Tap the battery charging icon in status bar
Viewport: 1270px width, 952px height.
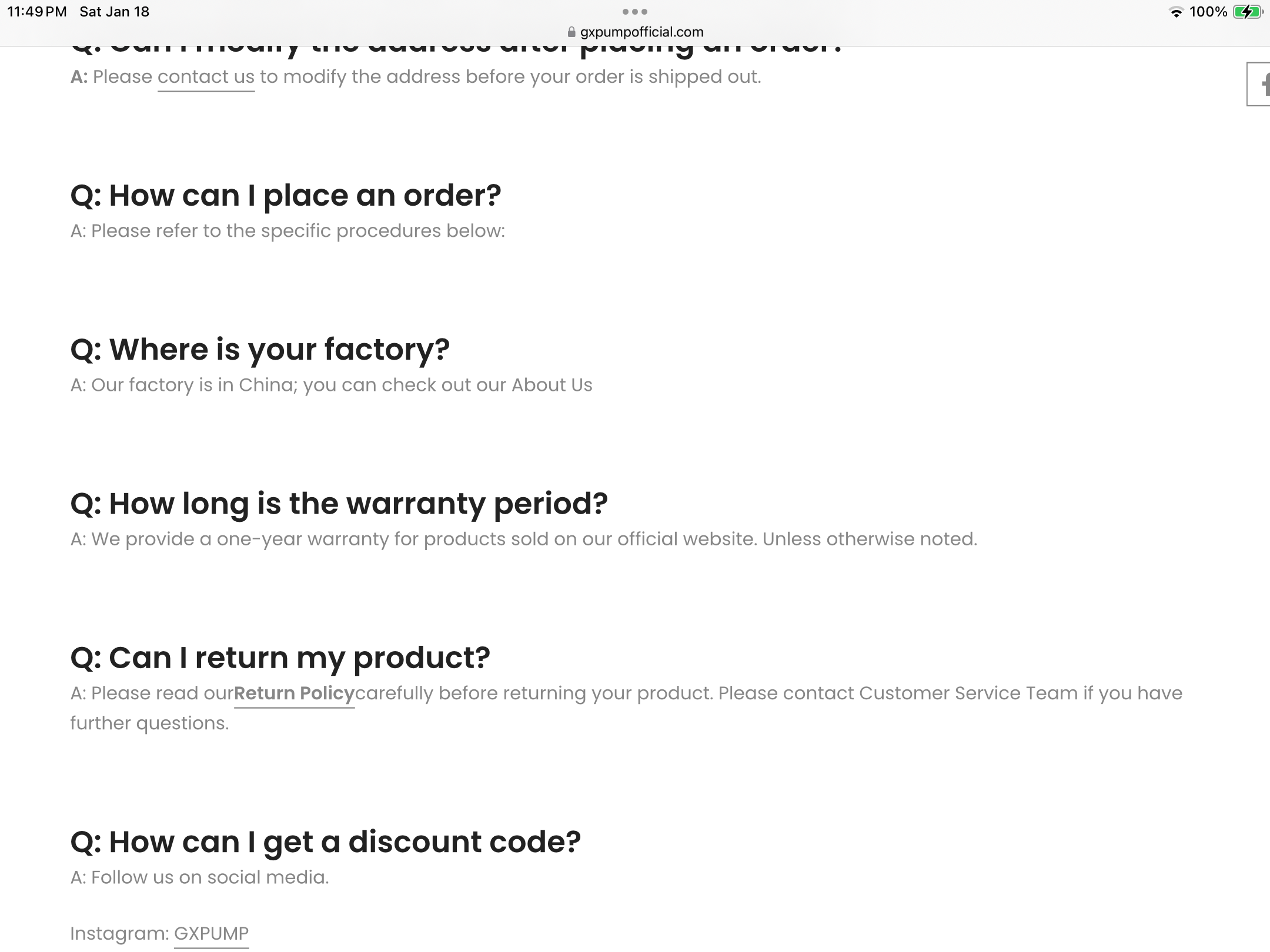(x=1248, y=12)
